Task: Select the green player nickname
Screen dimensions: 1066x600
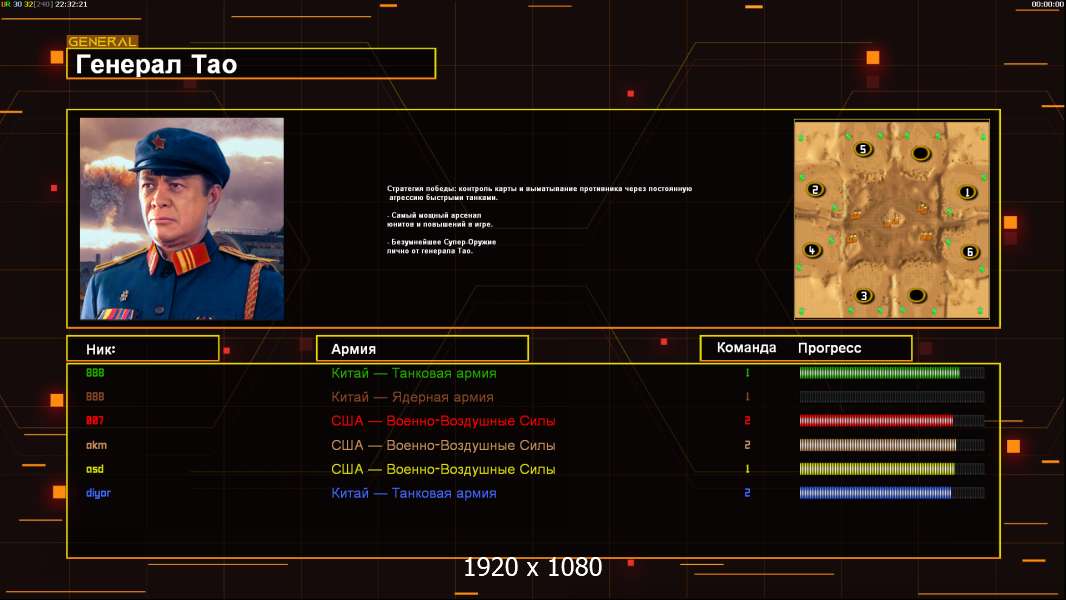Action: point(94,372)
